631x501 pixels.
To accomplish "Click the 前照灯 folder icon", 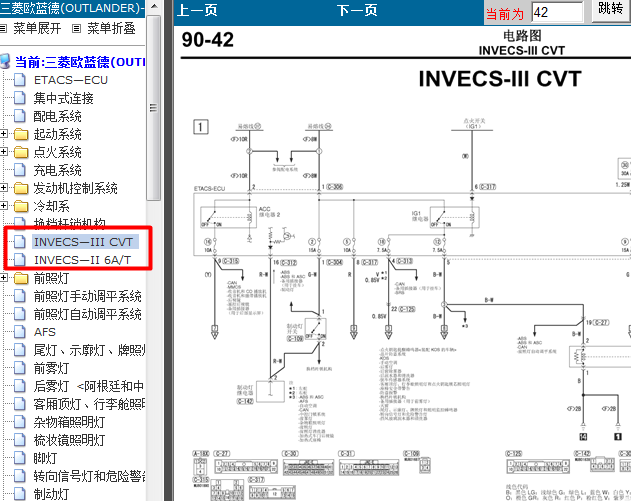I will tap(21, 278).
